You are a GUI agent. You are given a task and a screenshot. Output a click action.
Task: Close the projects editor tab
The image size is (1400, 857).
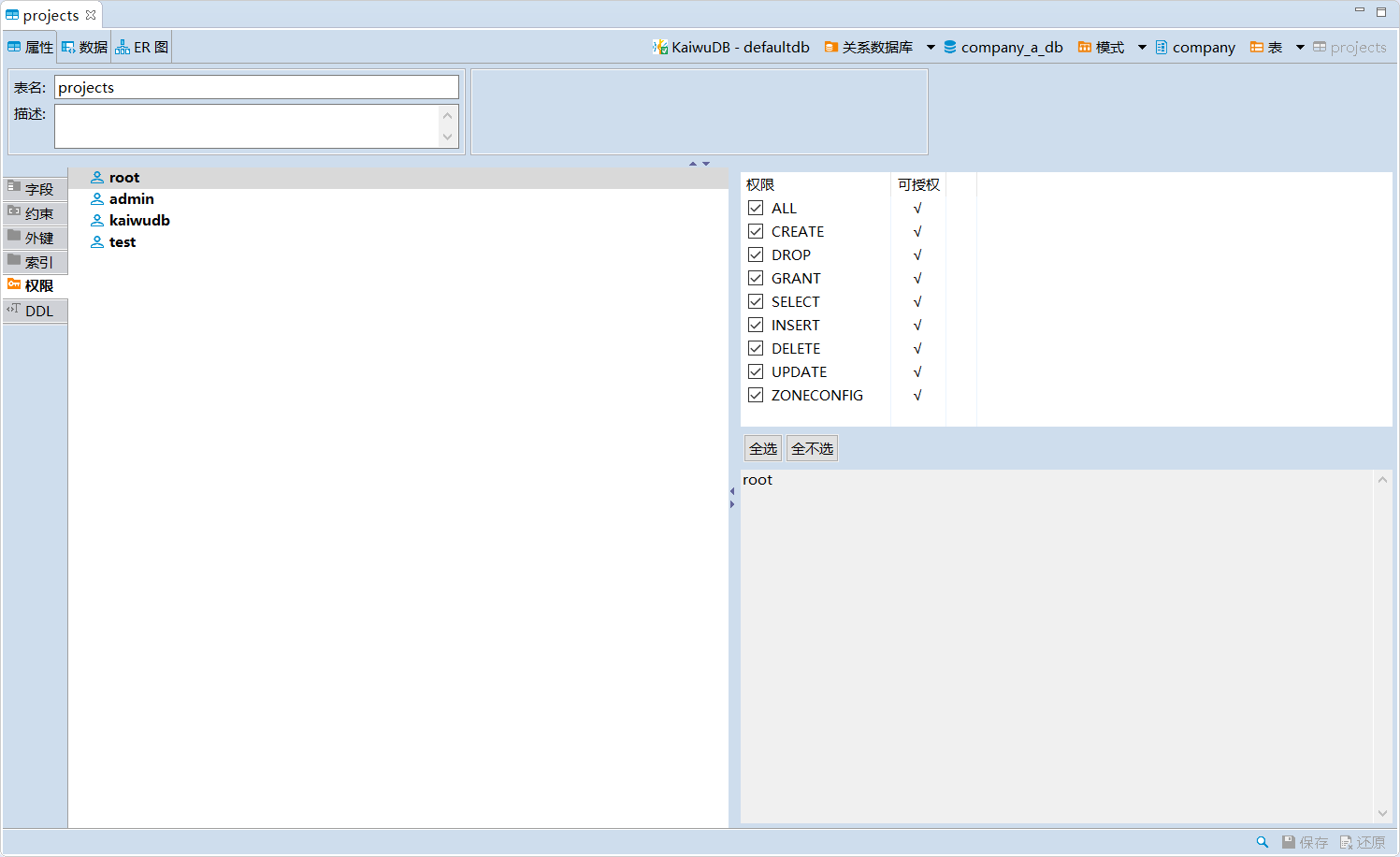[91, 15]
